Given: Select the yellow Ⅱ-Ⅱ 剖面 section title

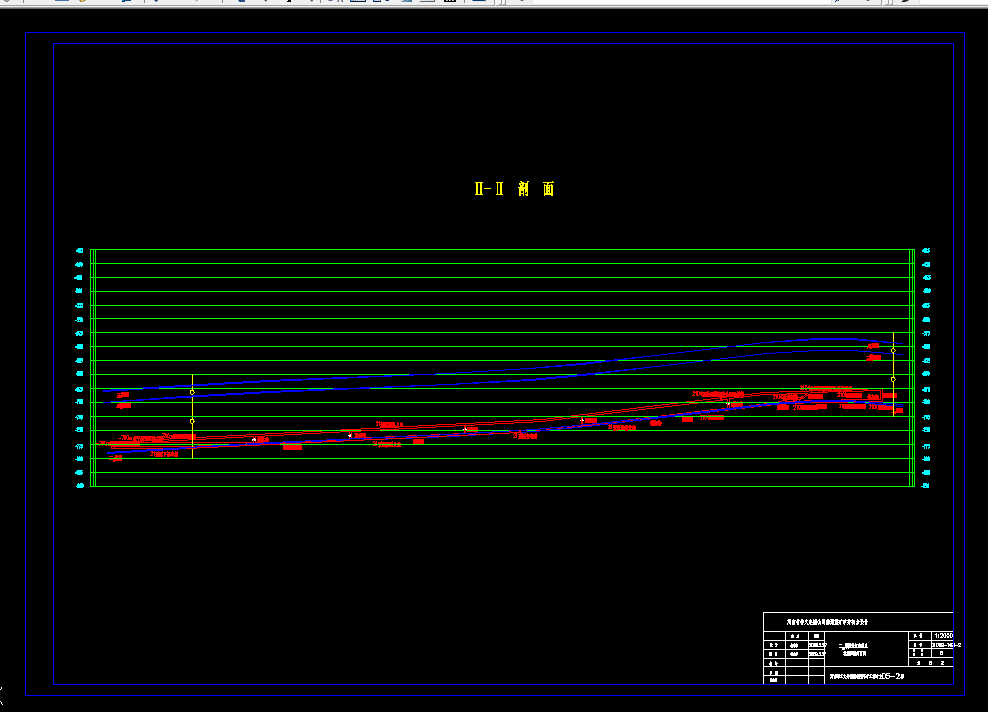Looking at the screenshot, I should (514, 189).
